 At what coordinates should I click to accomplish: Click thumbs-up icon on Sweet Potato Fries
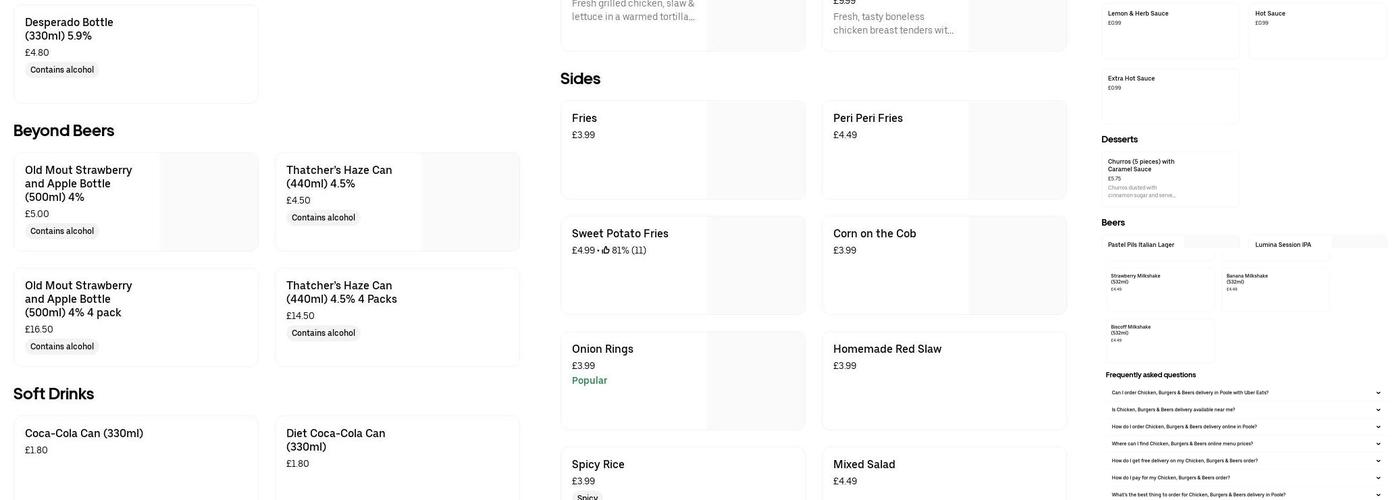[x=606, y=251]
